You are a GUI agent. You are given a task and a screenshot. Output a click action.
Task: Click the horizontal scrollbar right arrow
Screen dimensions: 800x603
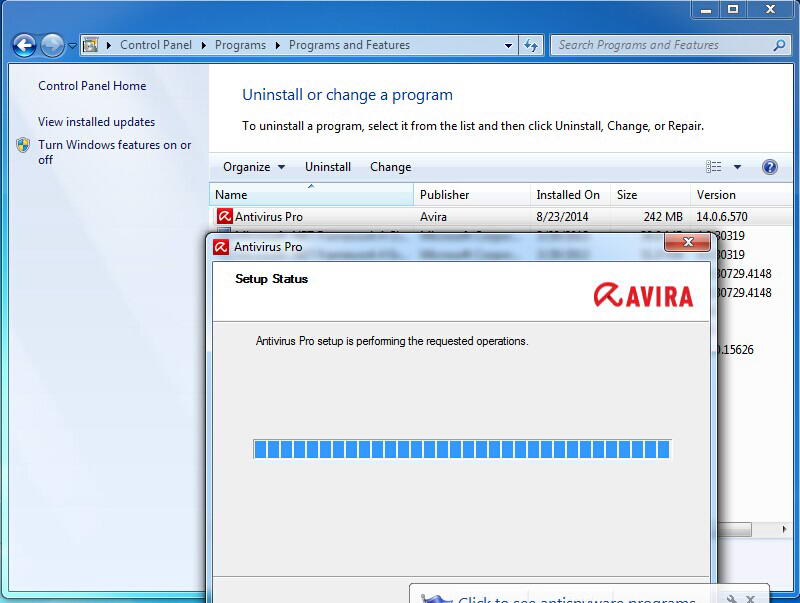(784, 530)
